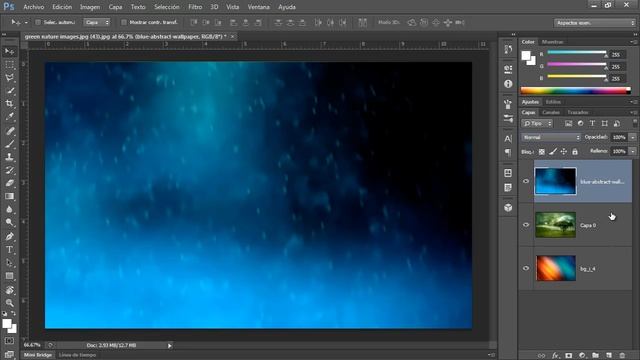Screen dimensions: 640x360
Task: Open the Ventana menu
Action: tap(258, 7)
